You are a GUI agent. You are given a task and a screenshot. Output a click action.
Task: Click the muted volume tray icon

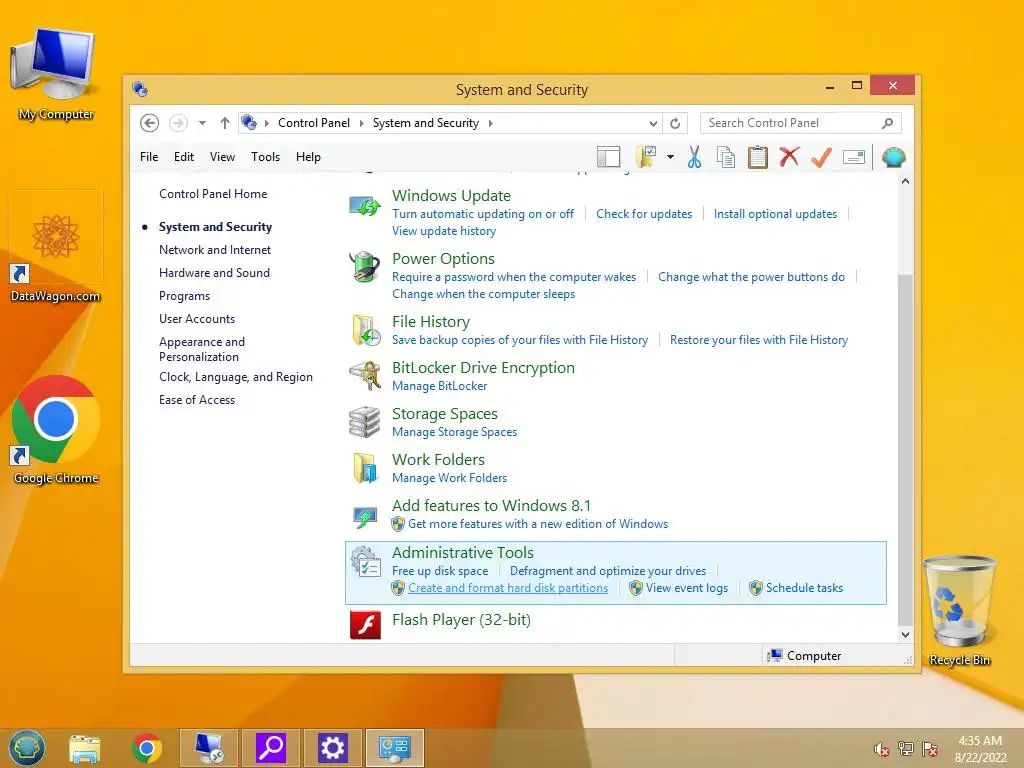click(x=882, y=749)
